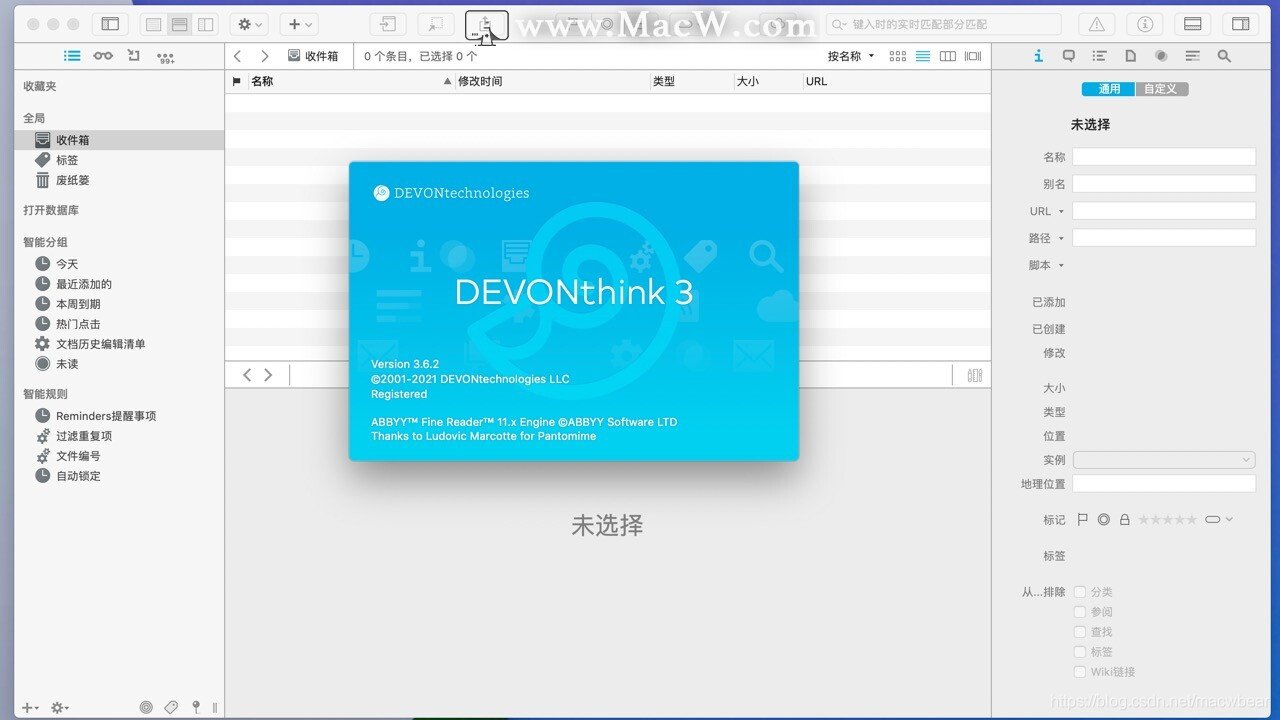This screenshot has height=720, width=1280.
Task: Click the Move To toolbar icon
Action: click(x=388, y=24)
